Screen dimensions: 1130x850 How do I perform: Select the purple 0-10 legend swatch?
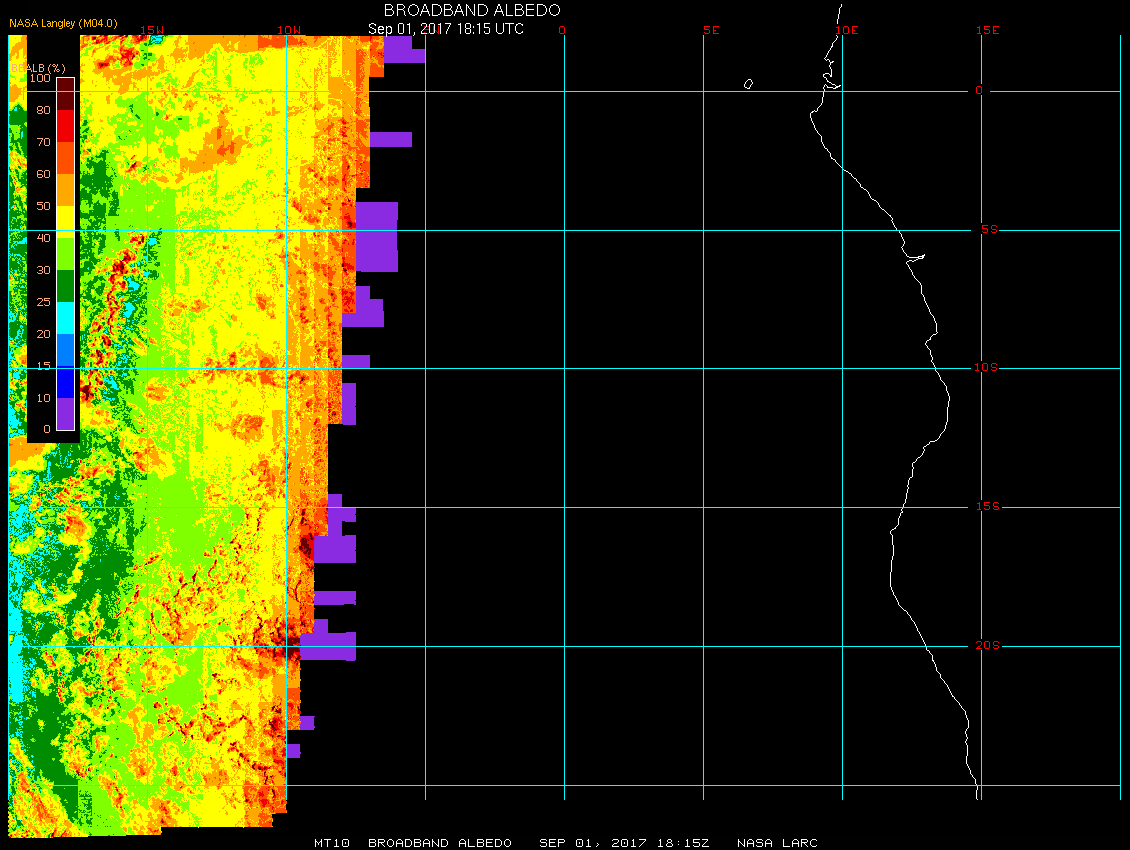coord(66,414)
